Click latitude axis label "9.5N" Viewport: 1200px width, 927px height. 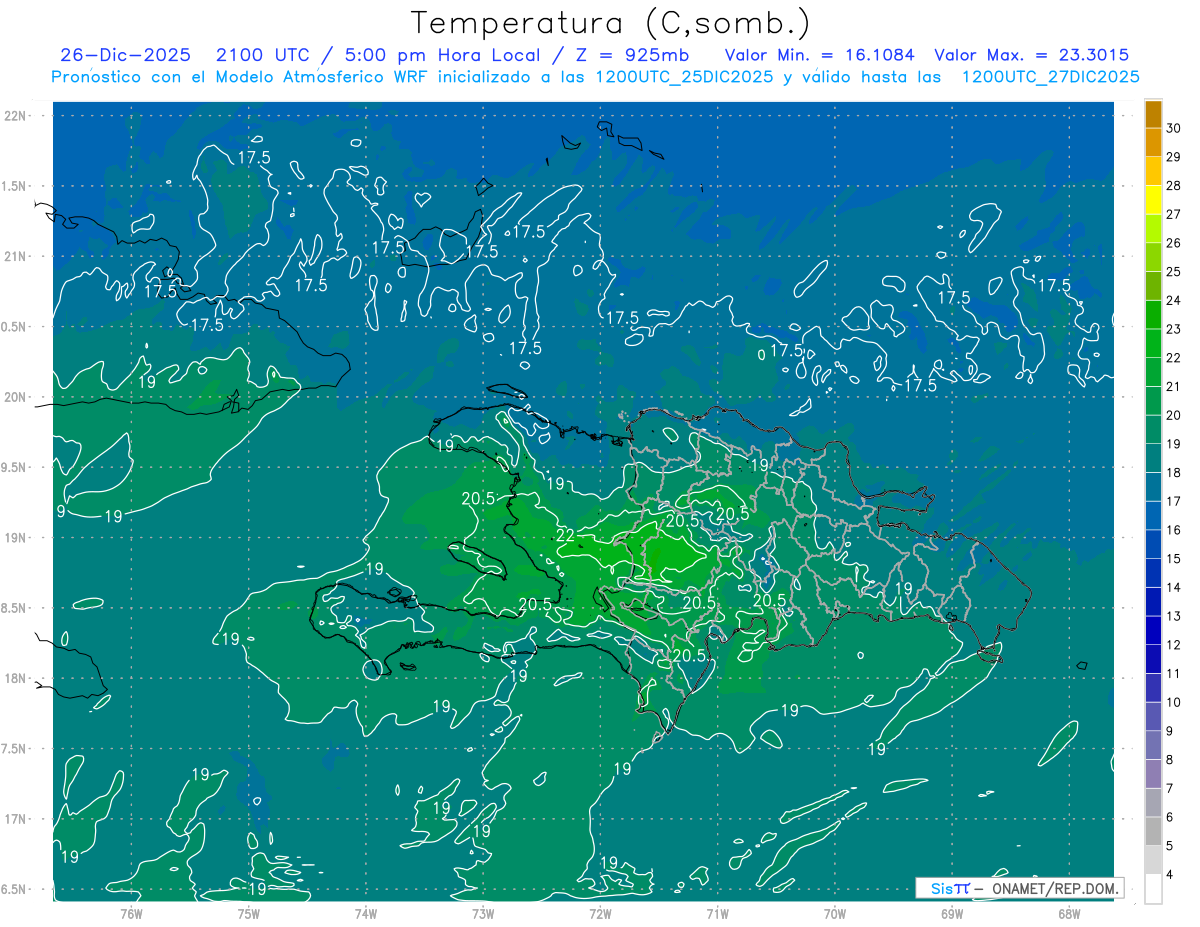point(14,467)
